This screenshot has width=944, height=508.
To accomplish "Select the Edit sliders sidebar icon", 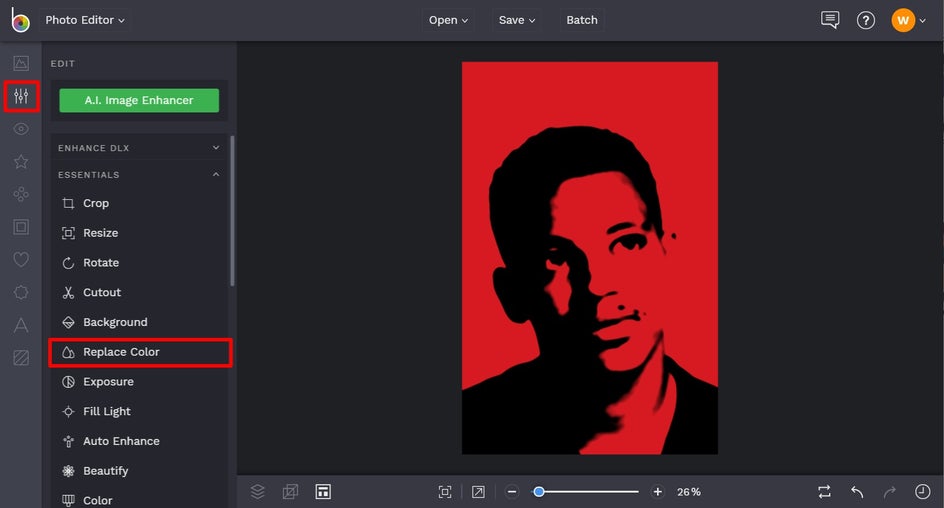I will 21,96.
